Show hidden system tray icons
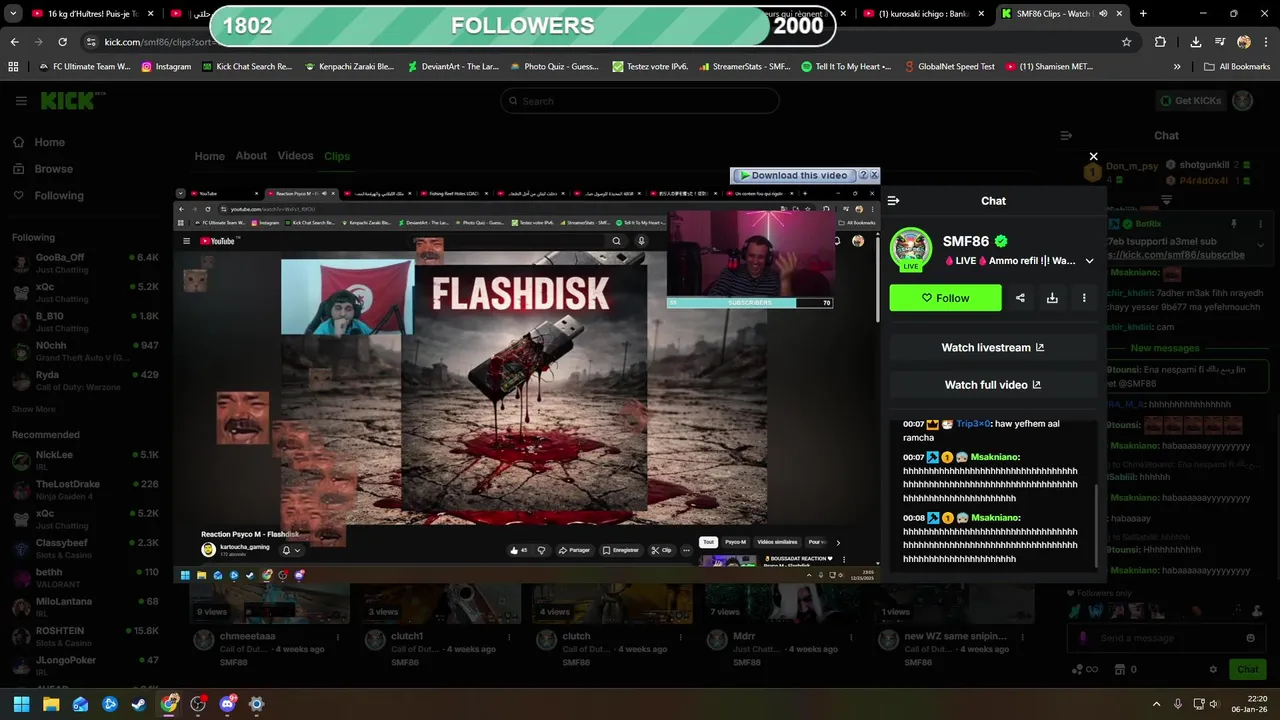 [1156, 704]
